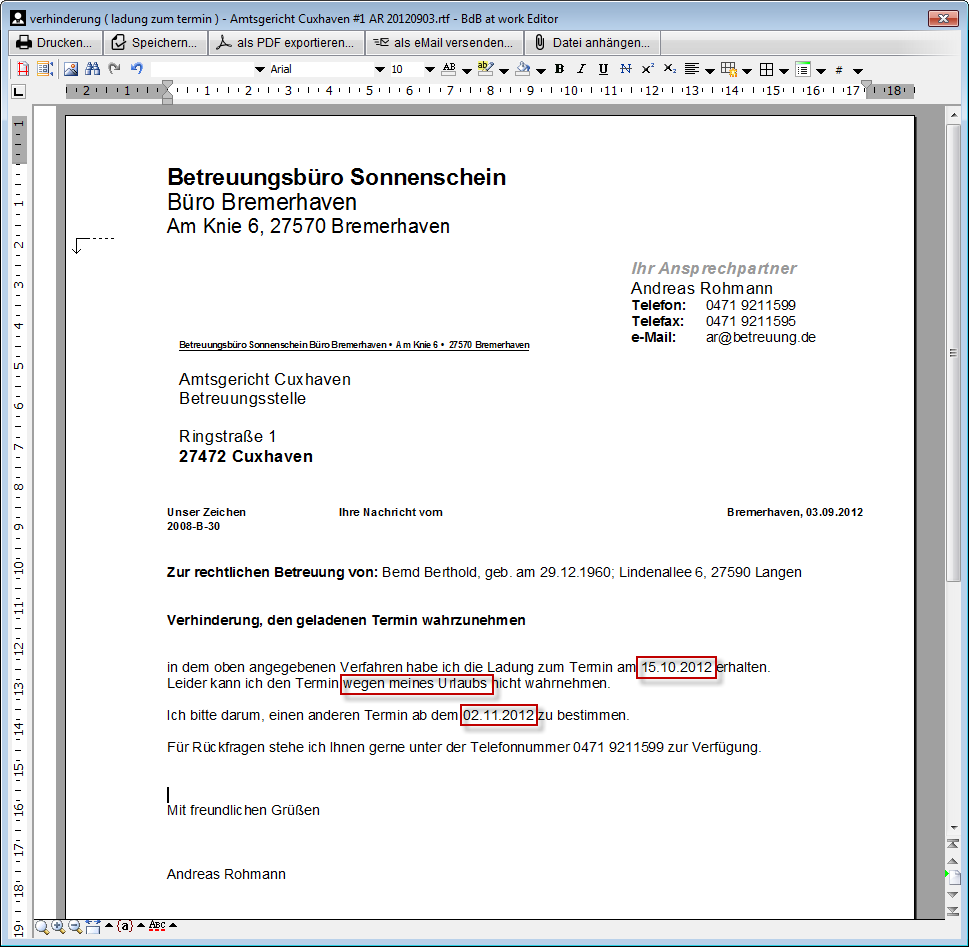Image resolution: width=969 pixels, height=947 pixels.
Task: Click the ruler's left indent marker
Action: tap(167, 91)
